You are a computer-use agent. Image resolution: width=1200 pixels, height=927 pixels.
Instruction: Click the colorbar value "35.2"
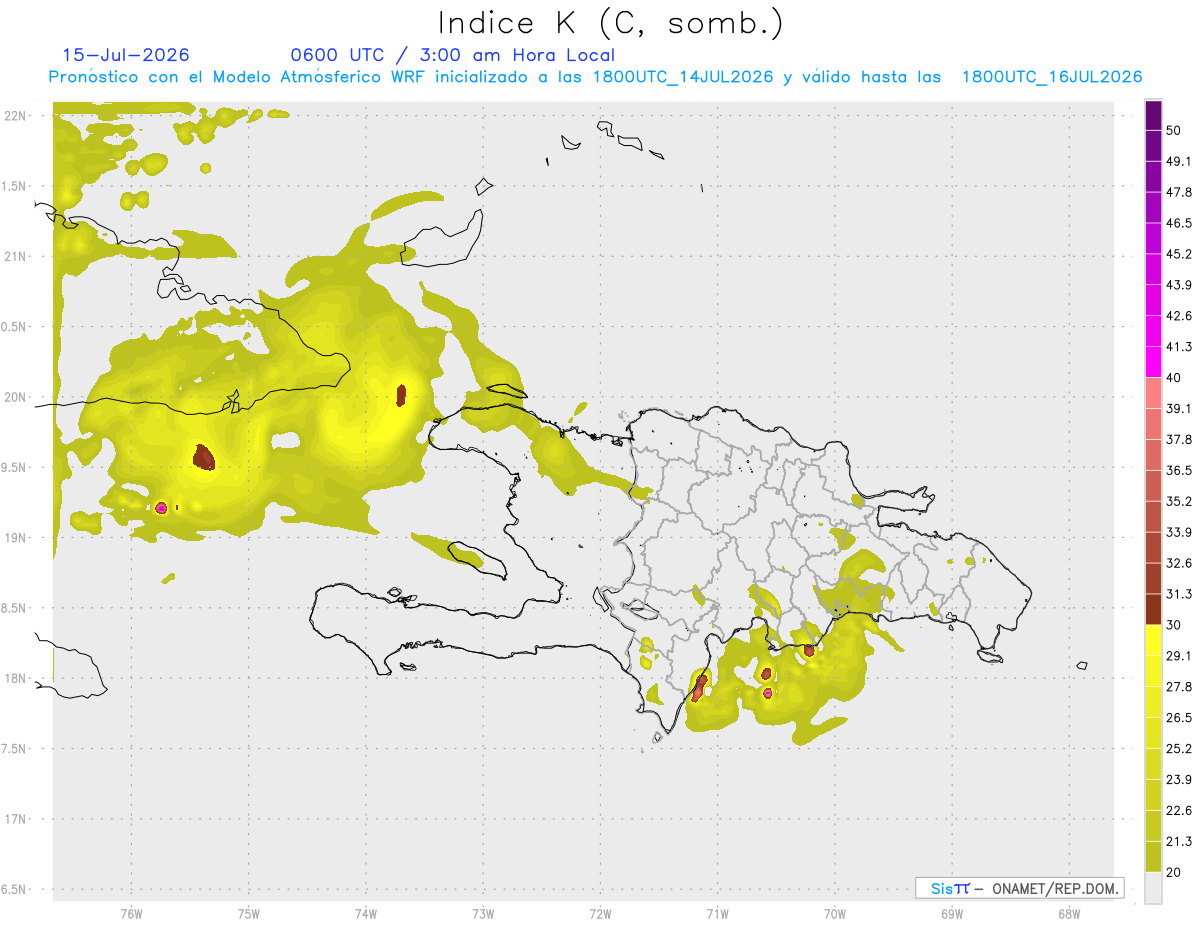[1179, 501]
